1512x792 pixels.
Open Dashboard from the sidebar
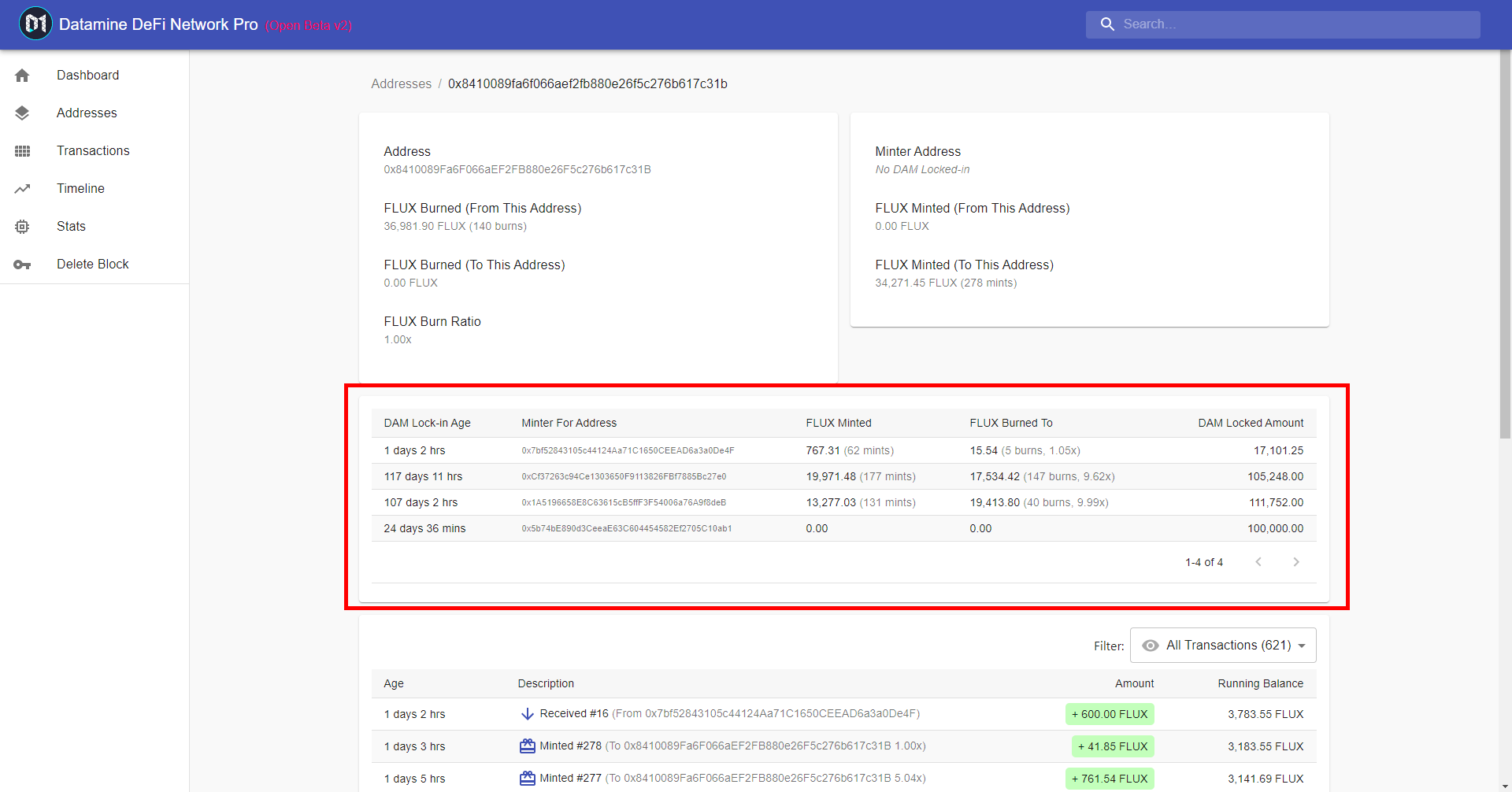point(94,76)
